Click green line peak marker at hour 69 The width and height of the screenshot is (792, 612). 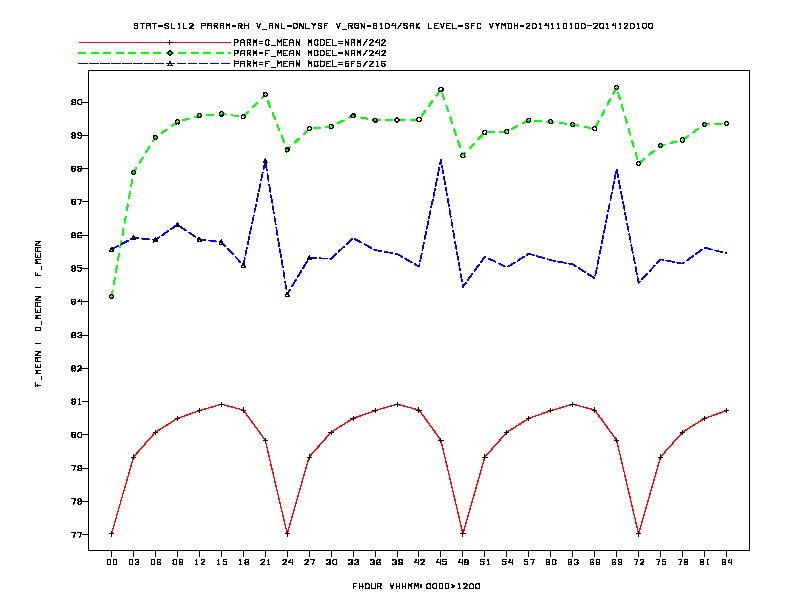click(x=617, y=88)
